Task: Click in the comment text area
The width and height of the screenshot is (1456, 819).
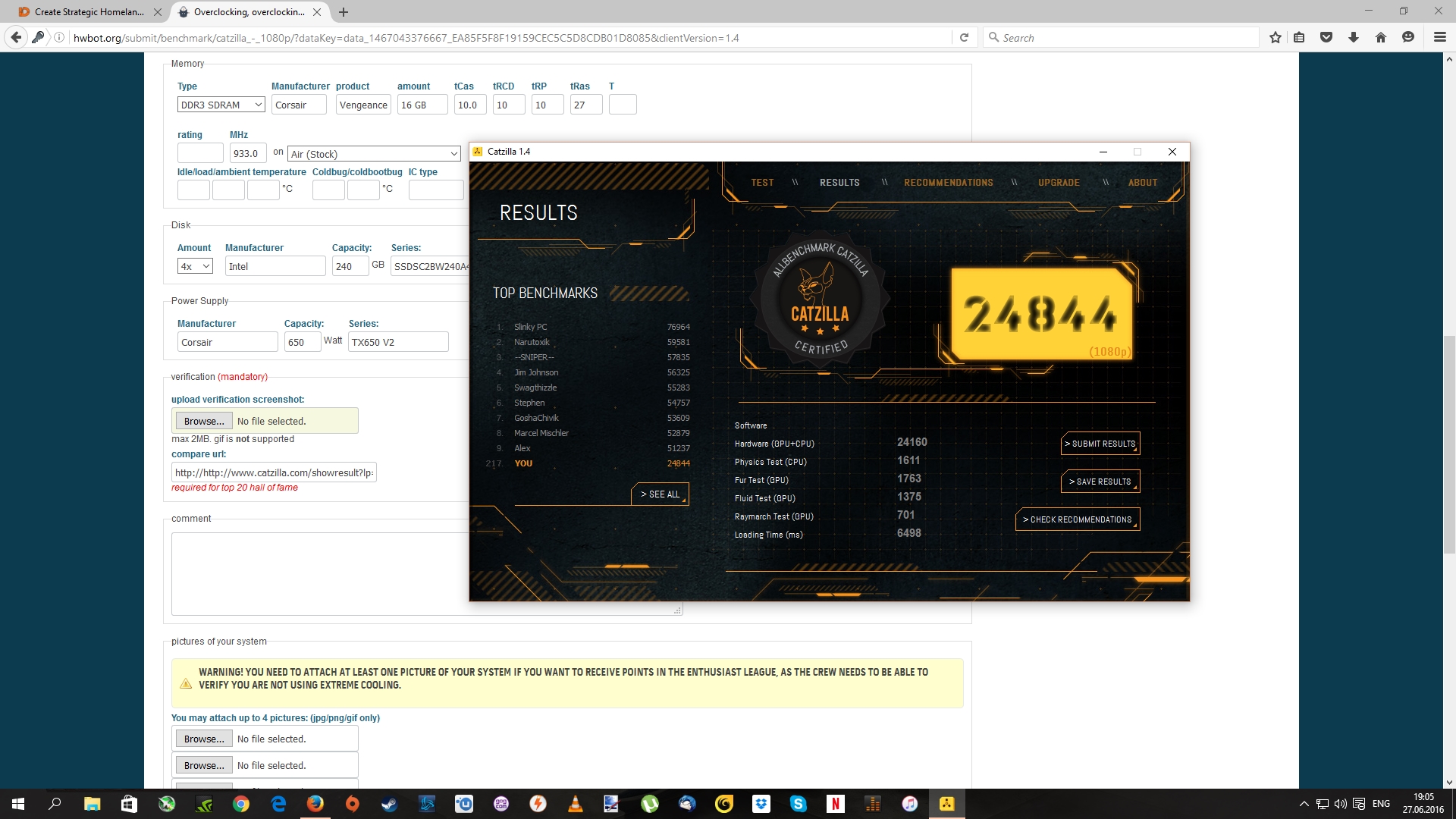Action: pos(320,573)
